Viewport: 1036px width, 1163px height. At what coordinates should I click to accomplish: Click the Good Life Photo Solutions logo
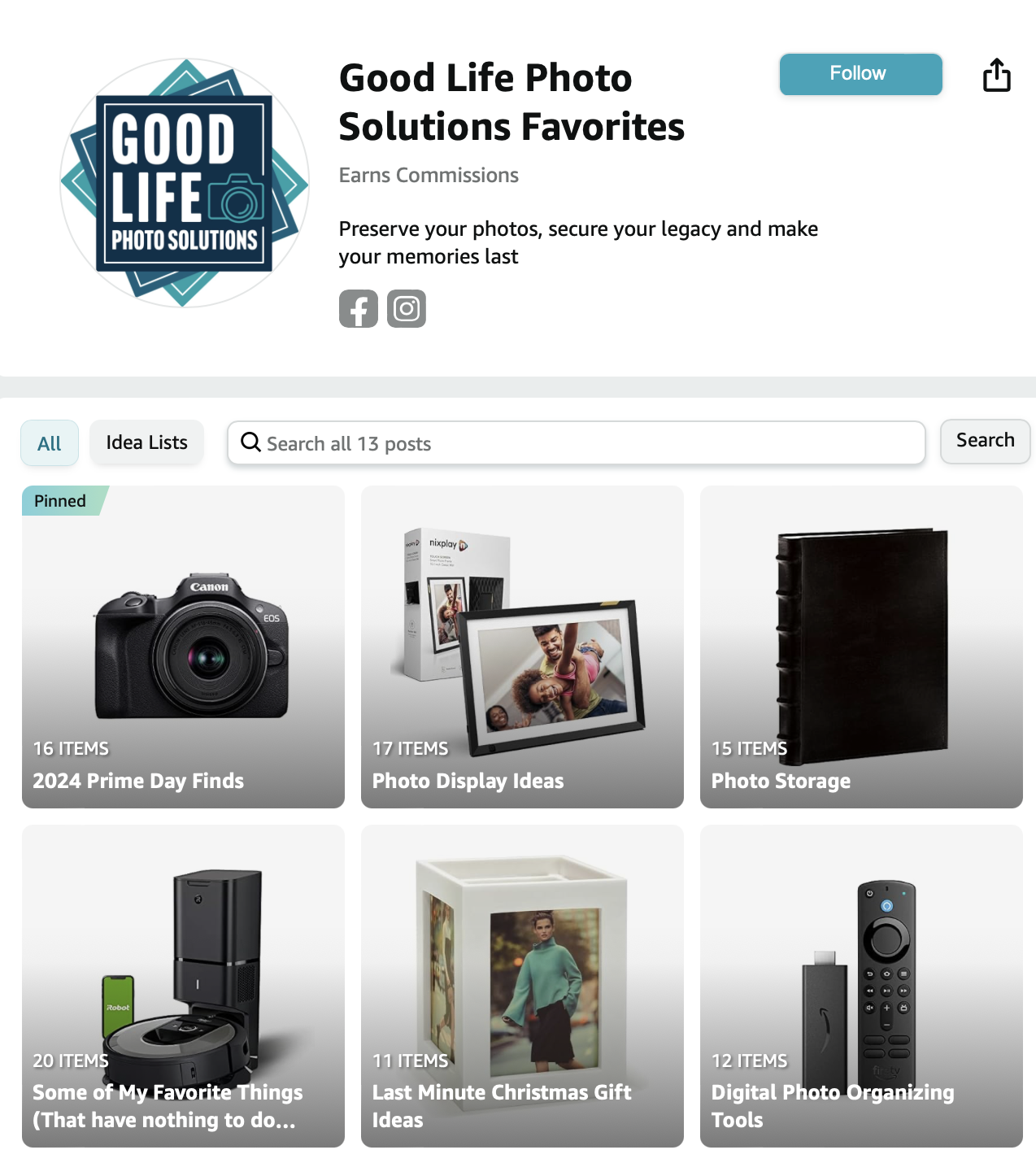point(185,183)
